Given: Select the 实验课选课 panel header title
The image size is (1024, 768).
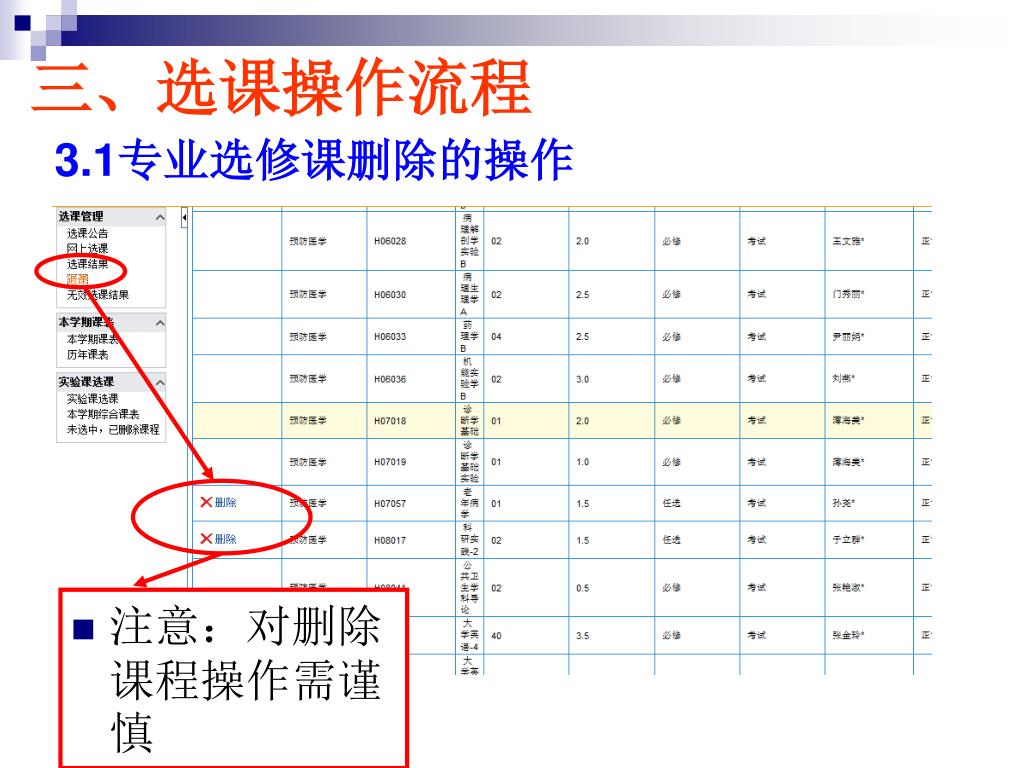Looking at the screenshot, I should tap(86, 382).
